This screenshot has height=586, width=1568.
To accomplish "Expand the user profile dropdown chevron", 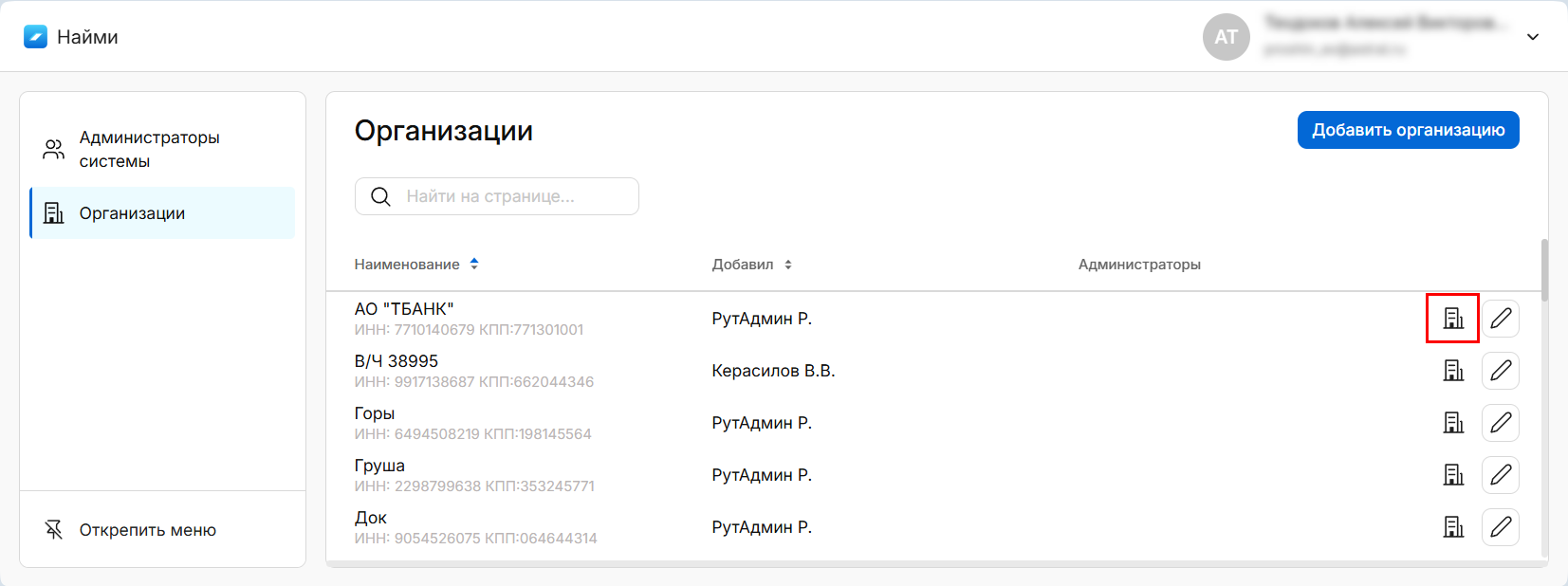I will point(1532,37).
